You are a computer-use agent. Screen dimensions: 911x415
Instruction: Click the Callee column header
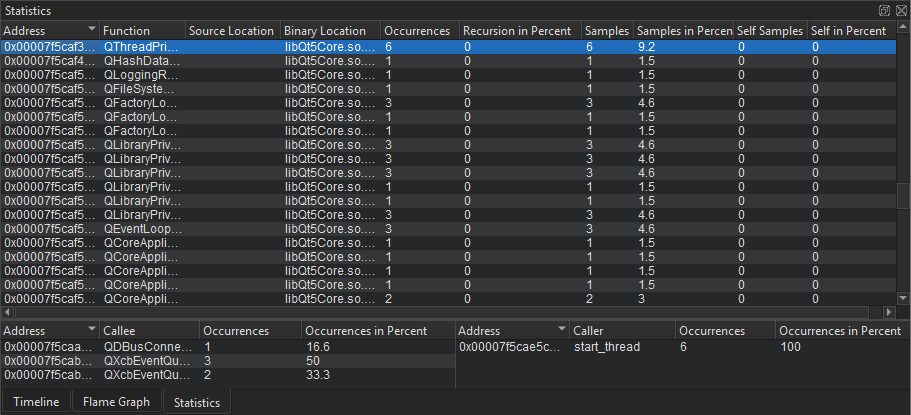(147, 330)
